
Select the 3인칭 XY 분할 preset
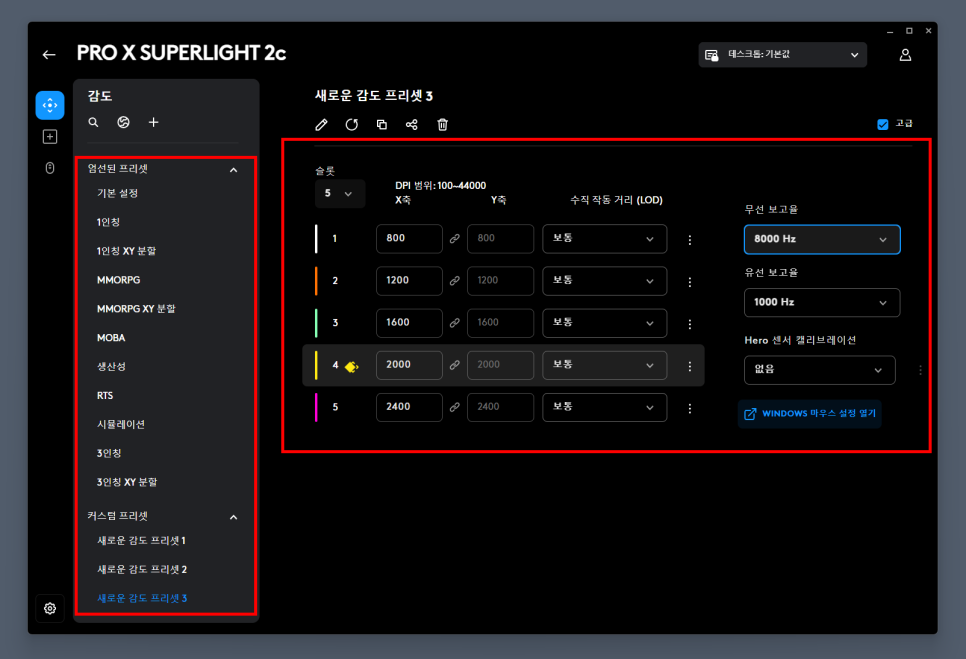pyautogui.click(x=127, y=482)
